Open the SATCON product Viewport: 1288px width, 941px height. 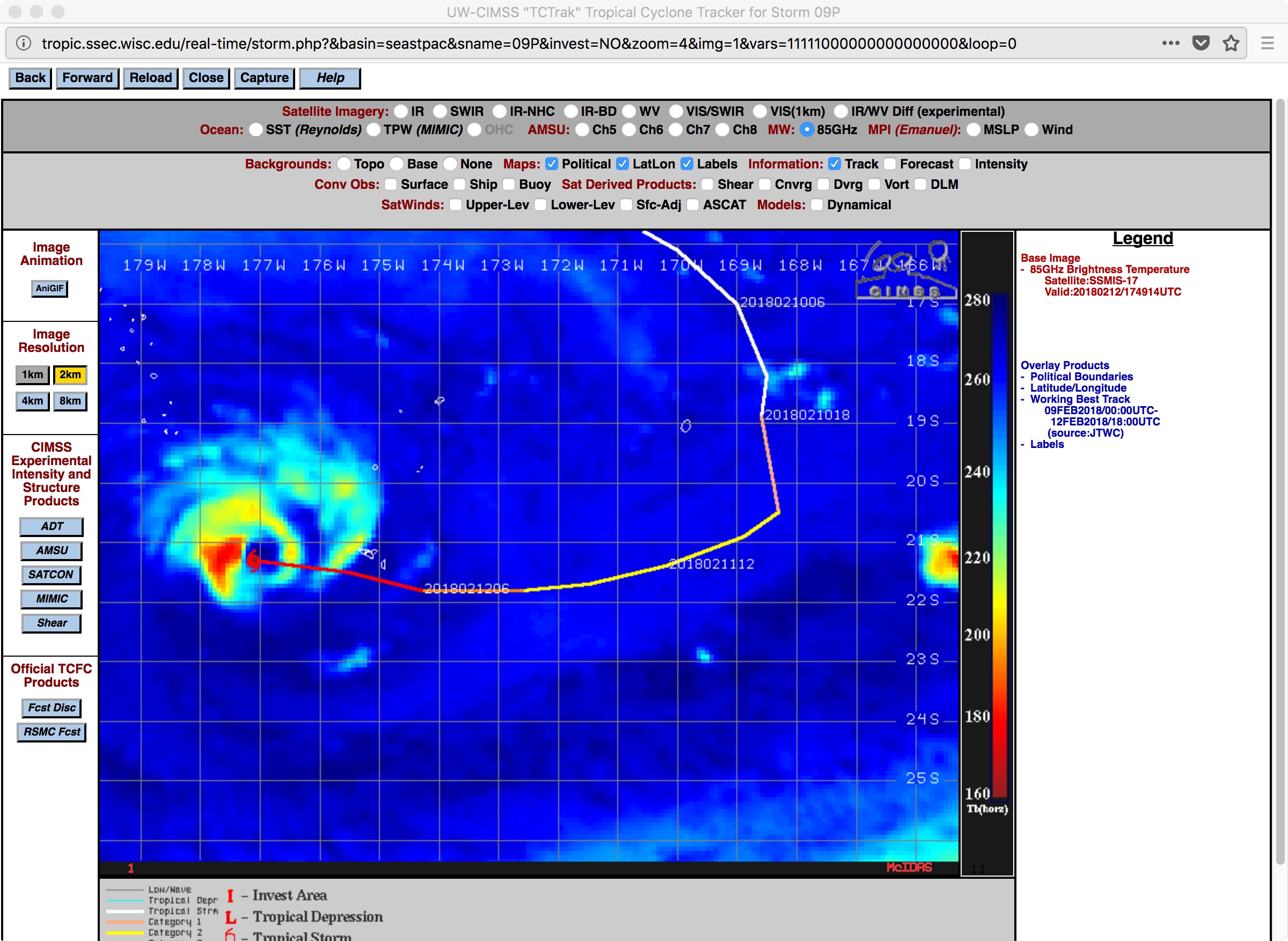pyautogui.click(x=50, y=575)
